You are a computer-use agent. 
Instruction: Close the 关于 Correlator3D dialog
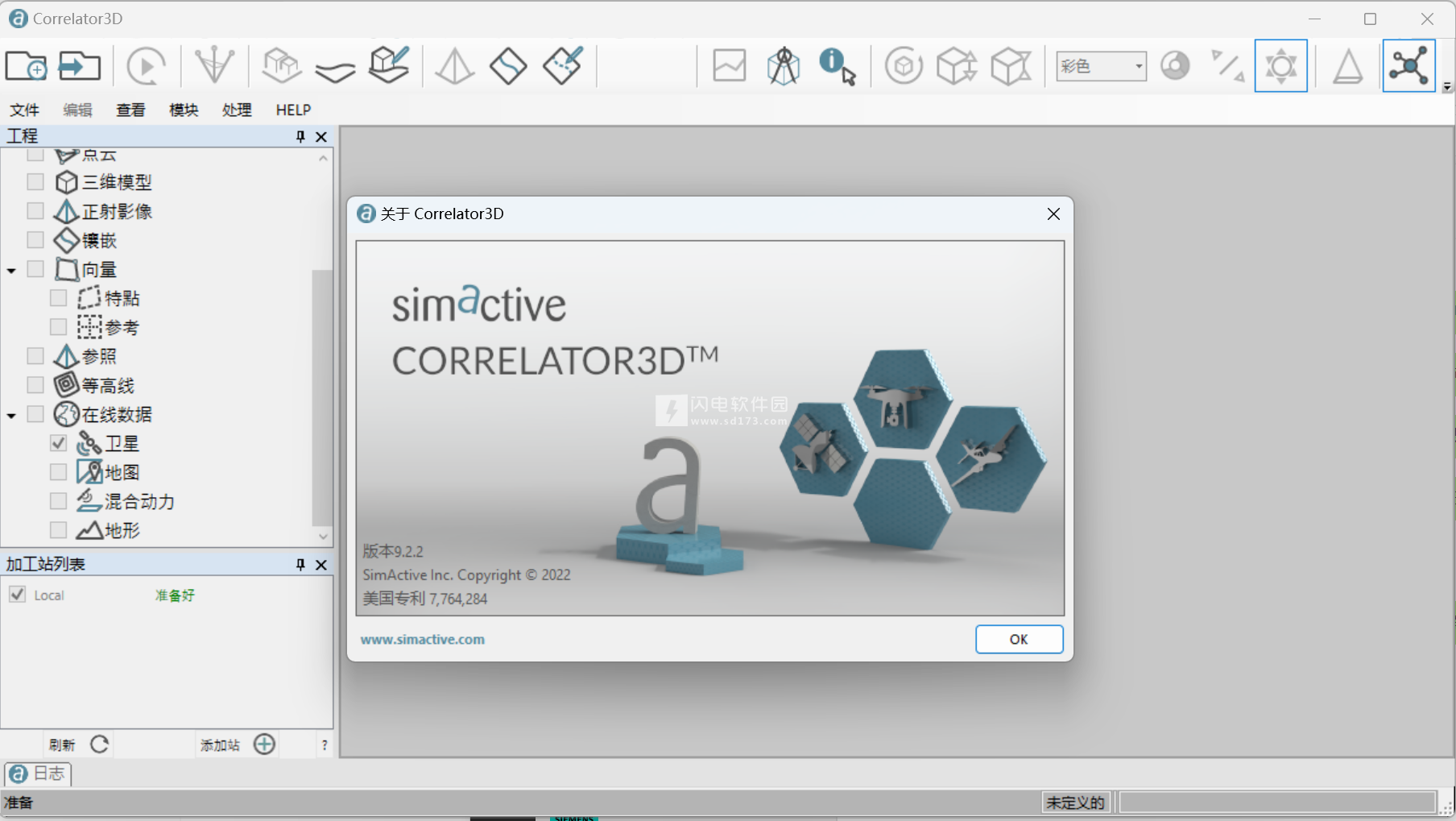1053,214
